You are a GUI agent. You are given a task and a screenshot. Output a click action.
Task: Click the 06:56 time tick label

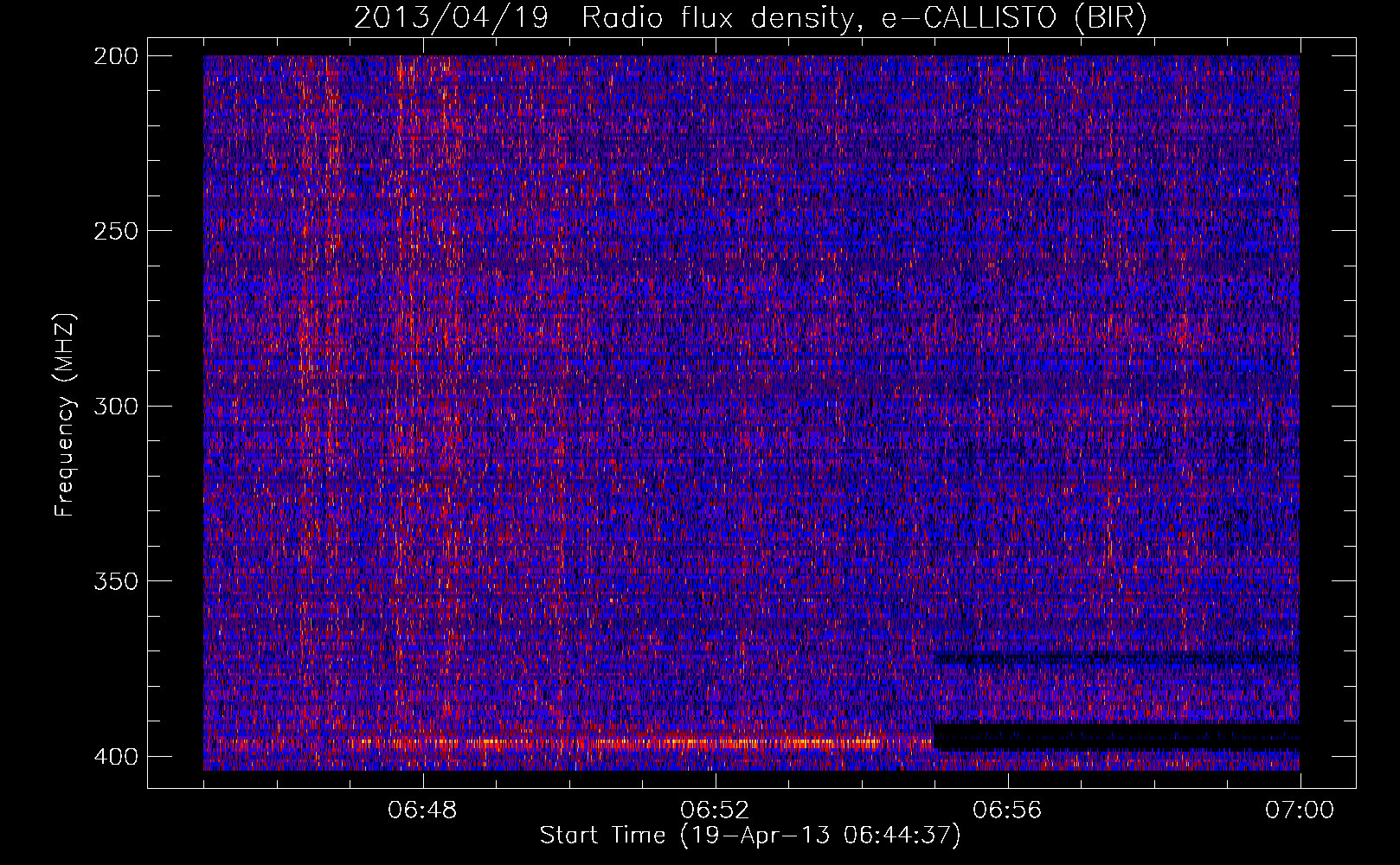pyautogui.click(x=1007, y=811)
